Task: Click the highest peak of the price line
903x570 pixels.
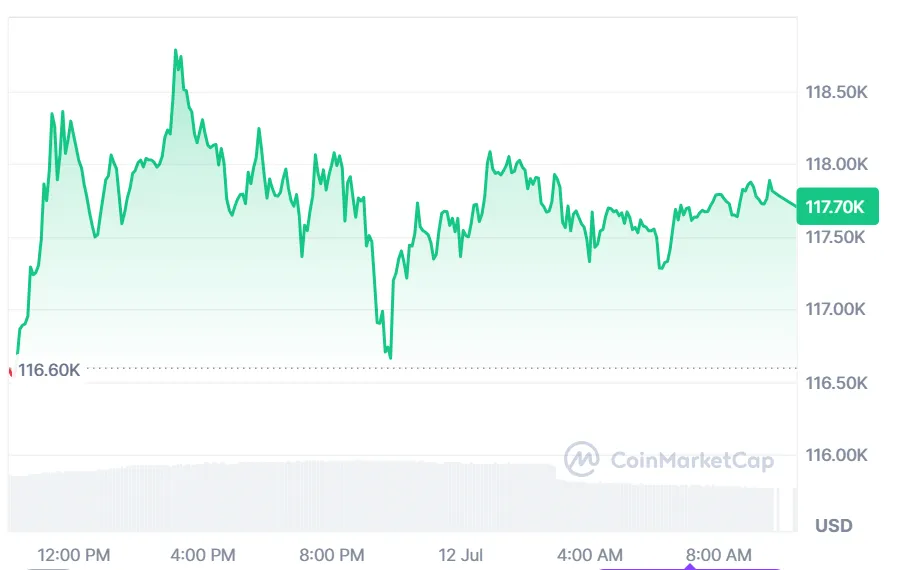Action: [176, 50]
